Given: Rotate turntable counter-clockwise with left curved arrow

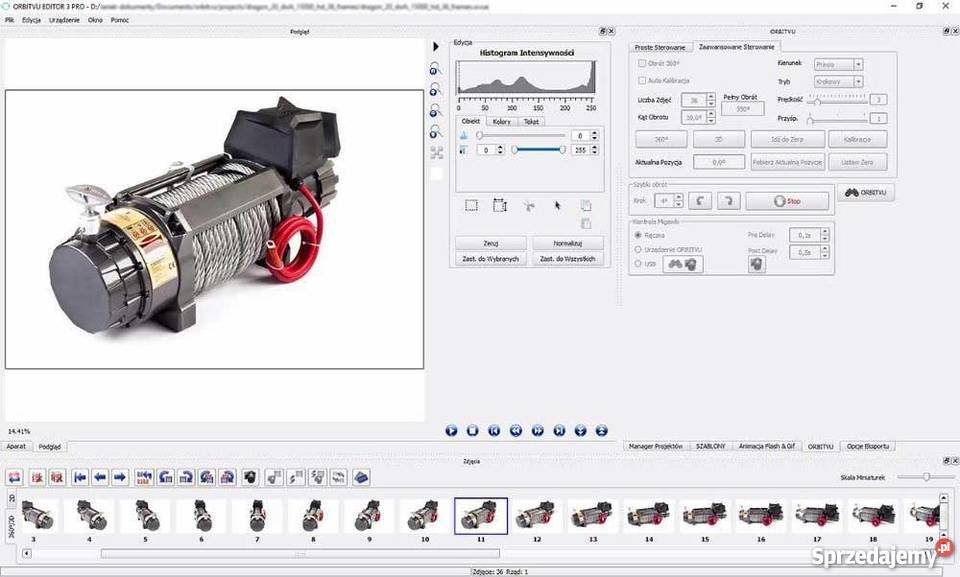Looking at the screenshot, I should (700, 201).
